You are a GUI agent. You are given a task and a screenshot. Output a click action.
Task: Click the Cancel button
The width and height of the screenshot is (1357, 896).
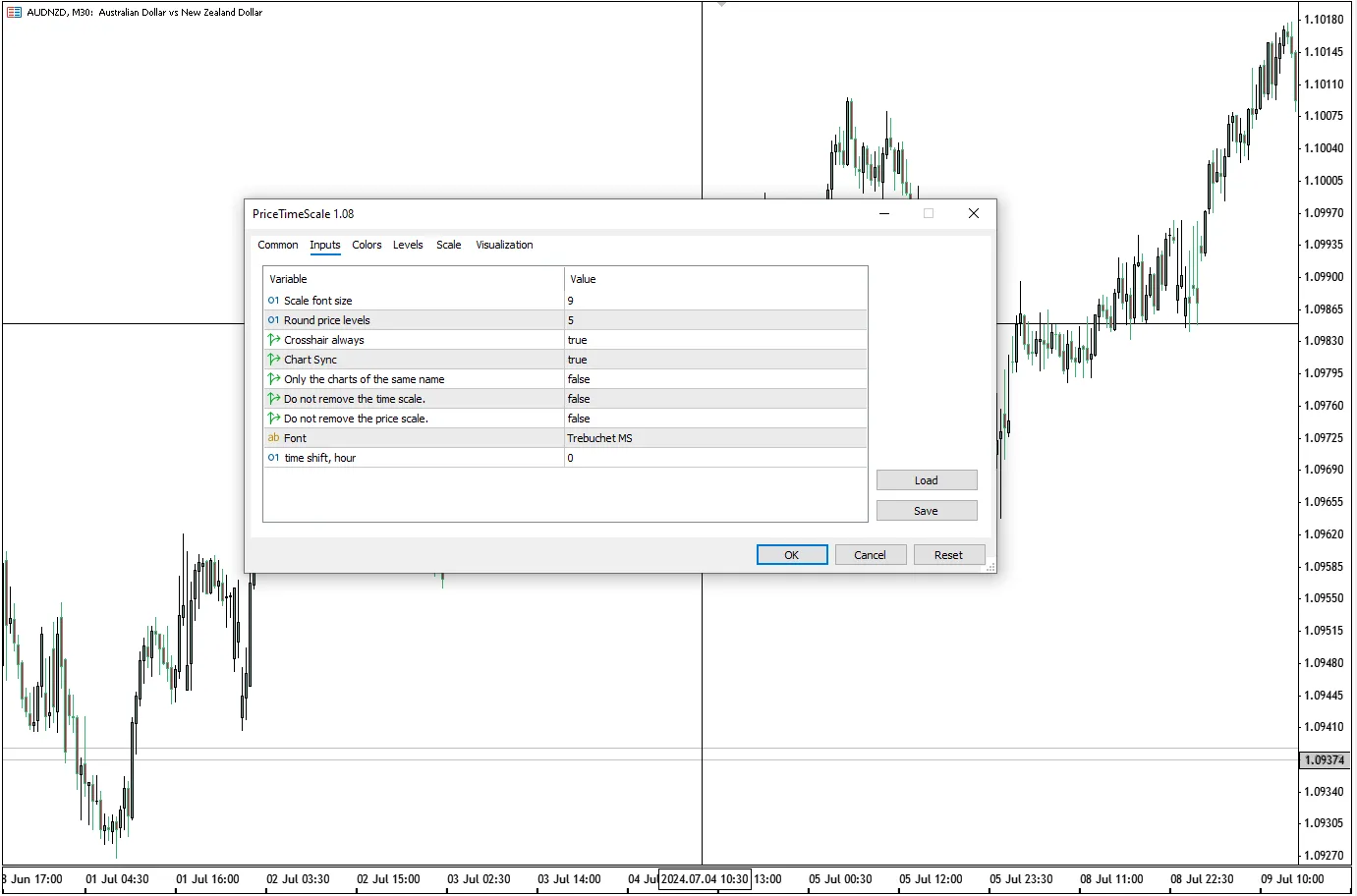tap(871, 555)
